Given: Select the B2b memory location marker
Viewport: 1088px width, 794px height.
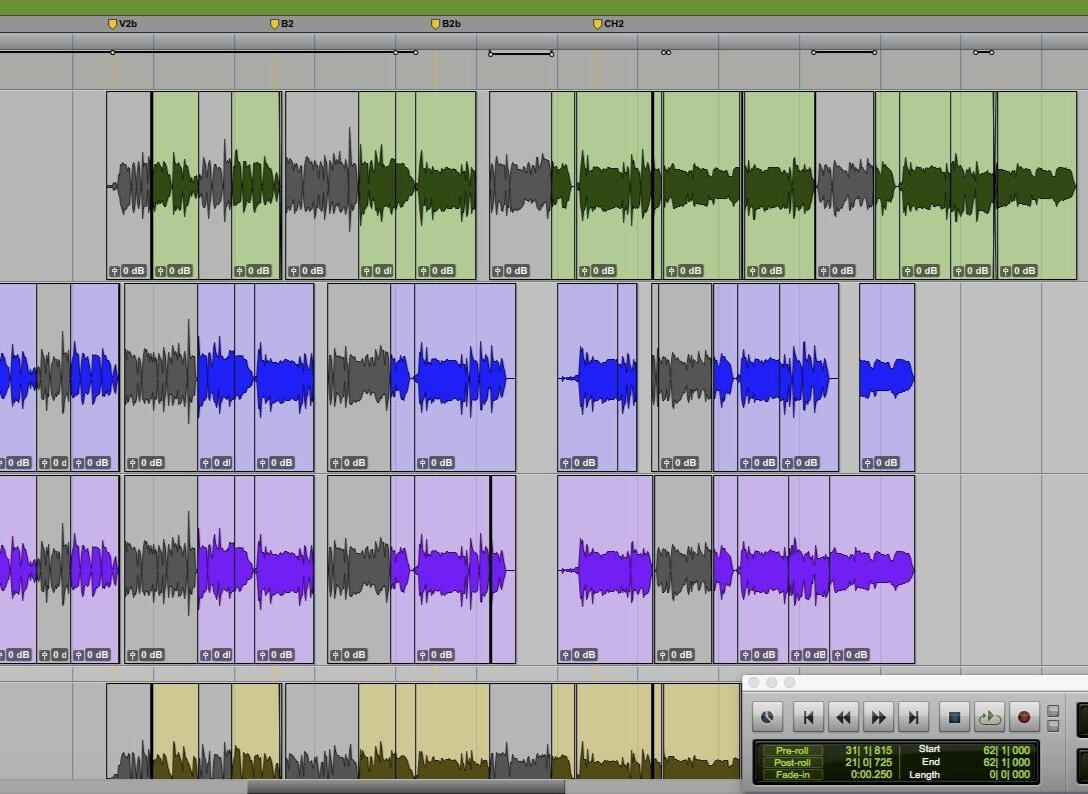Looking at the screenshot, I should coord(436,24).
